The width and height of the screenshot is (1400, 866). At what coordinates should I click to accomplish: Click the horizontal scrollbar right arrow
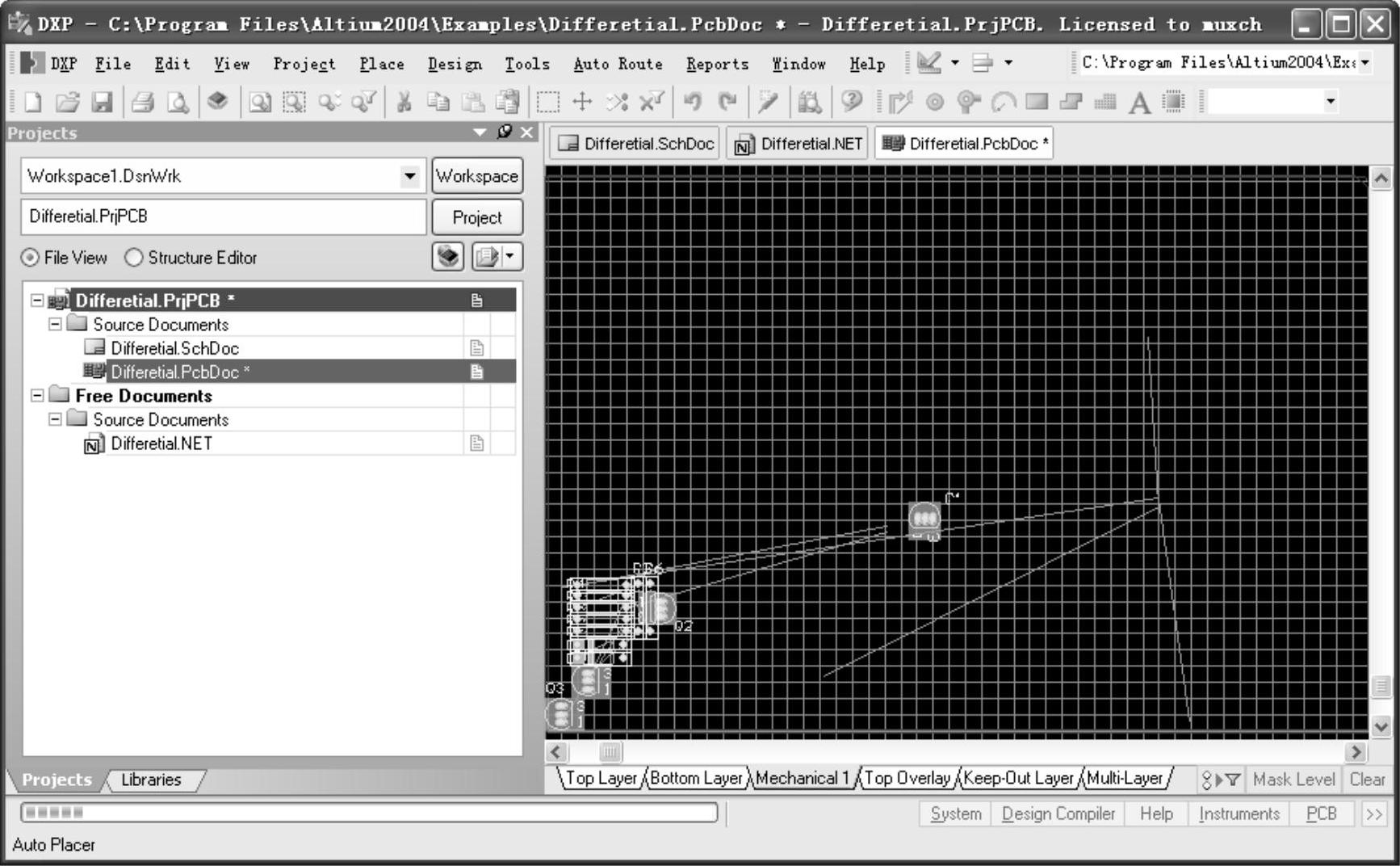click(1356, 752)
